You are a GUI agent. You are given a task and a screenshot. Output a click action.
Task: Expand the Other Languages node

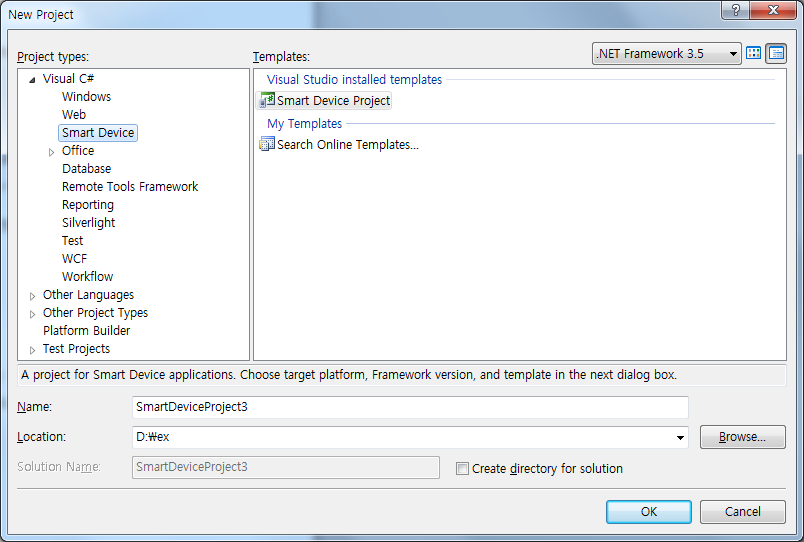click(x=33, y=295)
